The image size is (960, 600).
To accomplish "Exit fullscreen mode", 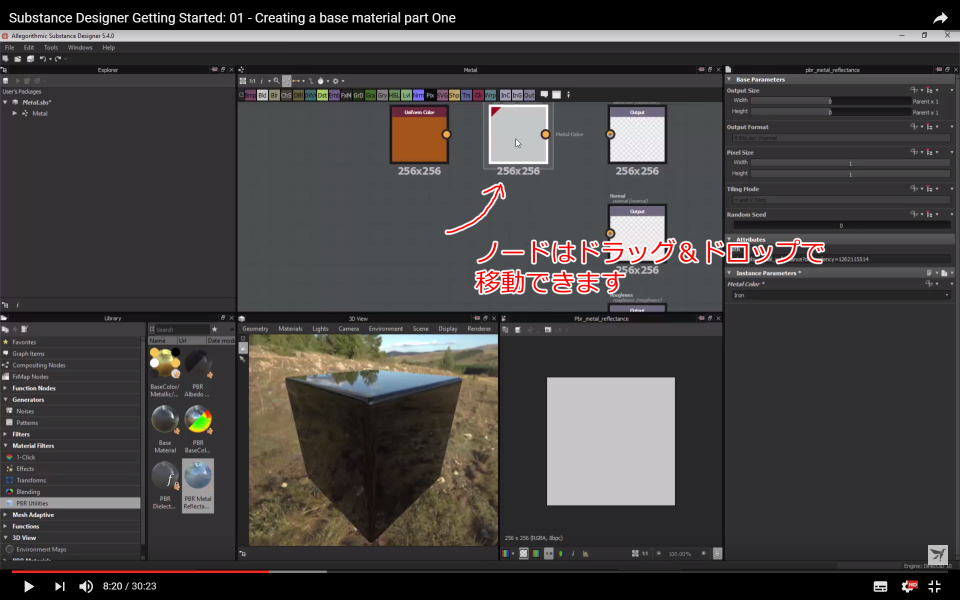I will click(x=934, y=587).
